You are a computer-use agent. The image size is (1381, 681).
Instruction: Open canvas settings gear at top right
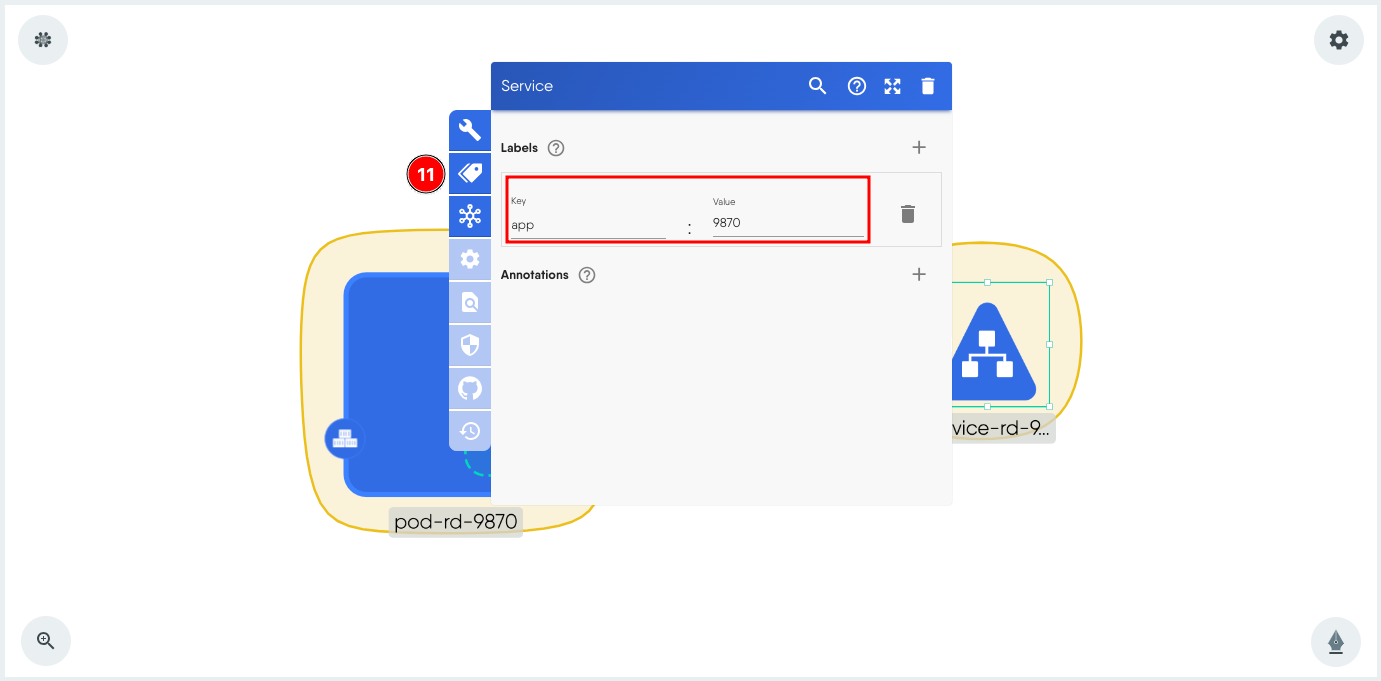pyautogui.click(x=1338, y=40)
